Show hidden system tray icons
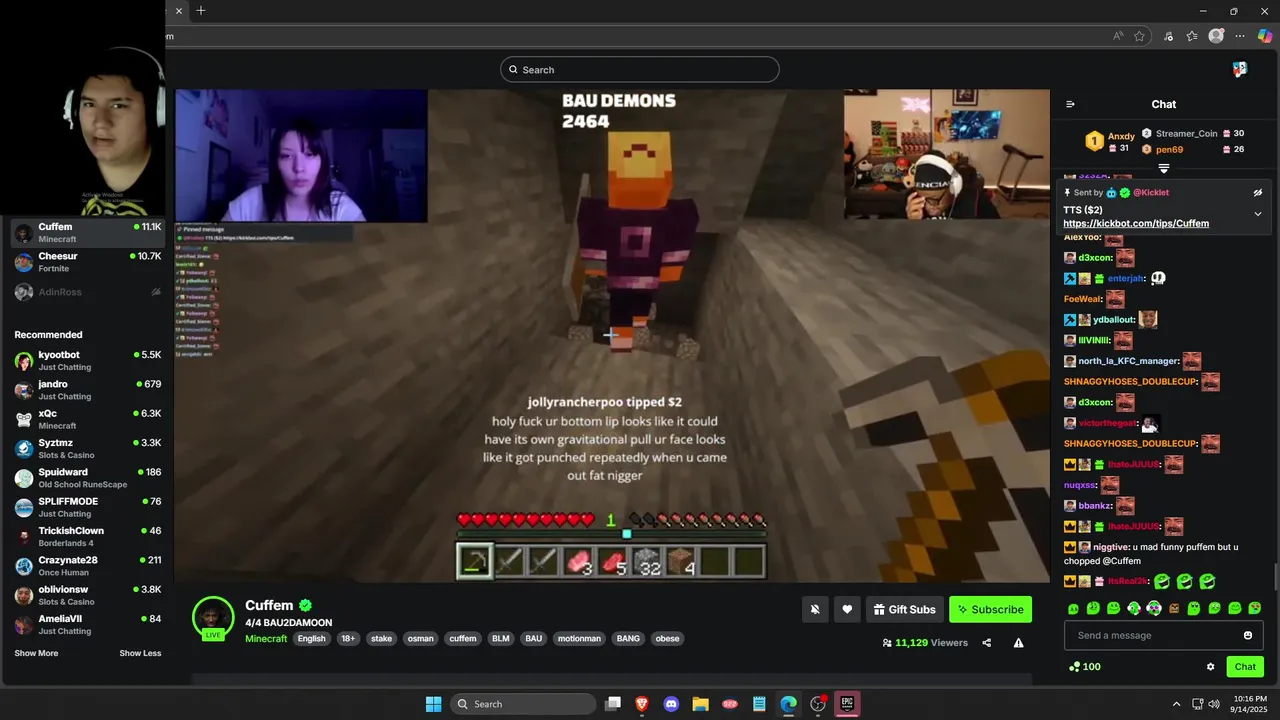The image size is (1280, 720). tap(1176, 704)
